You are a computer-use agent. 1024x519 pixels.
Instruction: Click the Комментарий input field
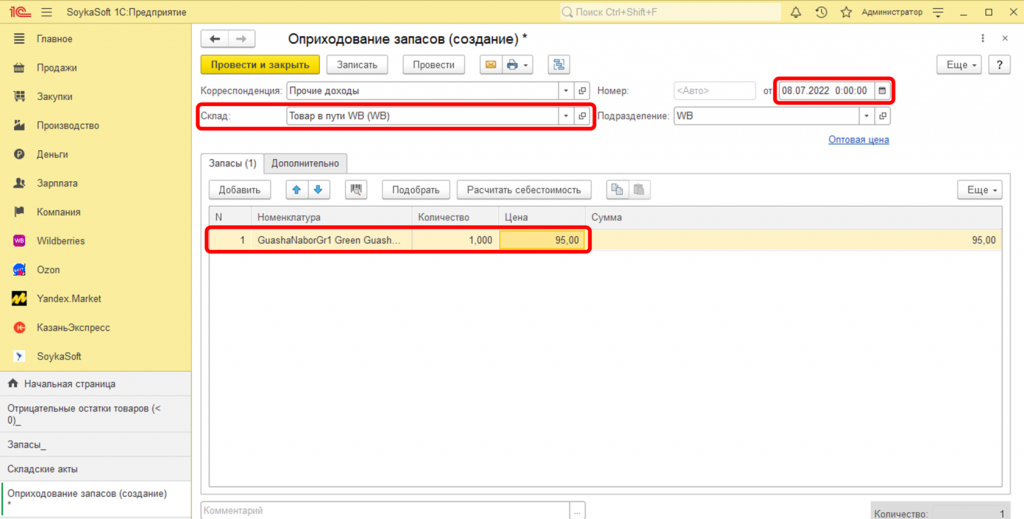tap(385, 510)
